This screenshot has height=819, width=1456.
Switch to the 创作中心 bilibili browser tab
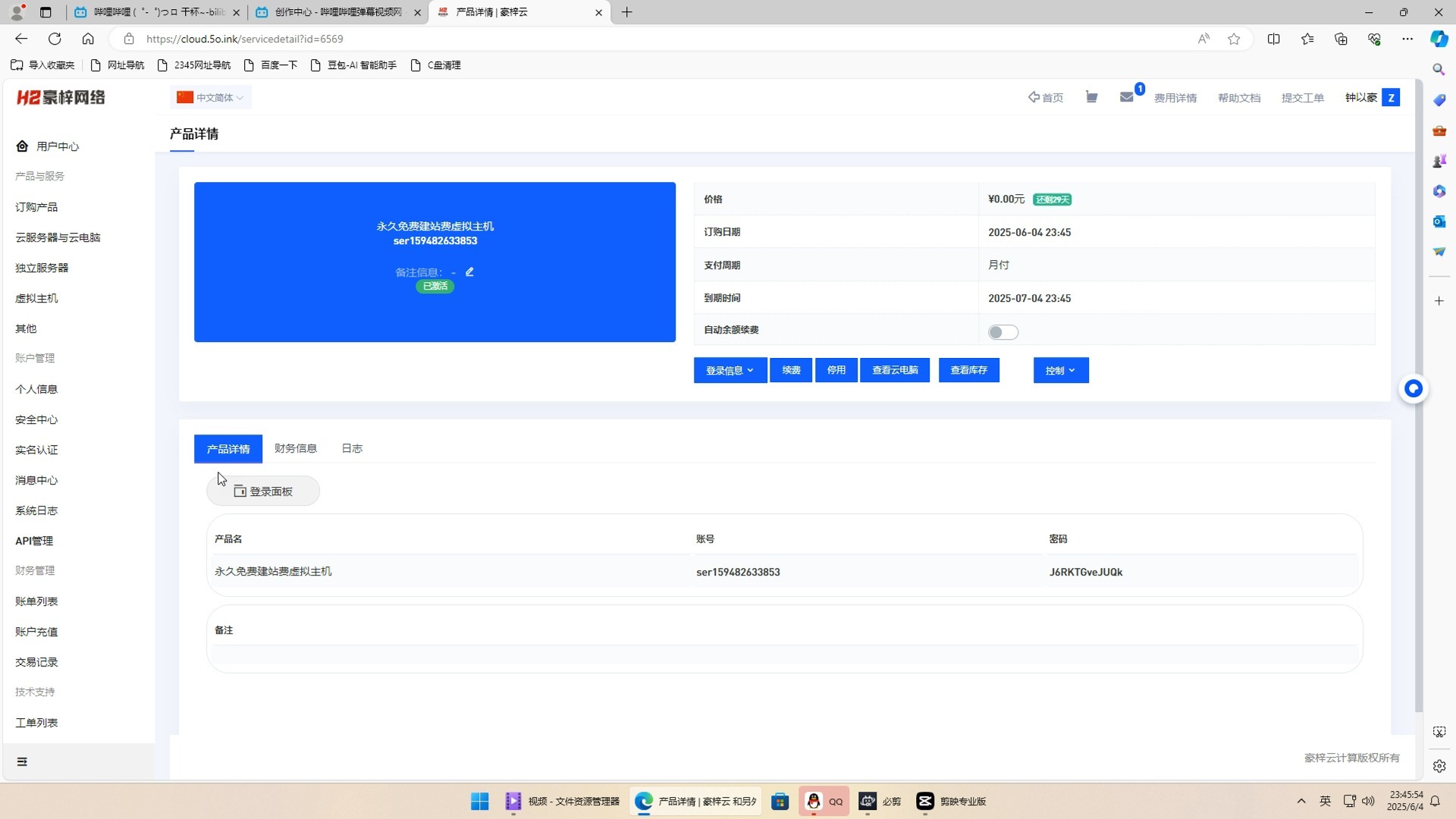tap(337, 12)
